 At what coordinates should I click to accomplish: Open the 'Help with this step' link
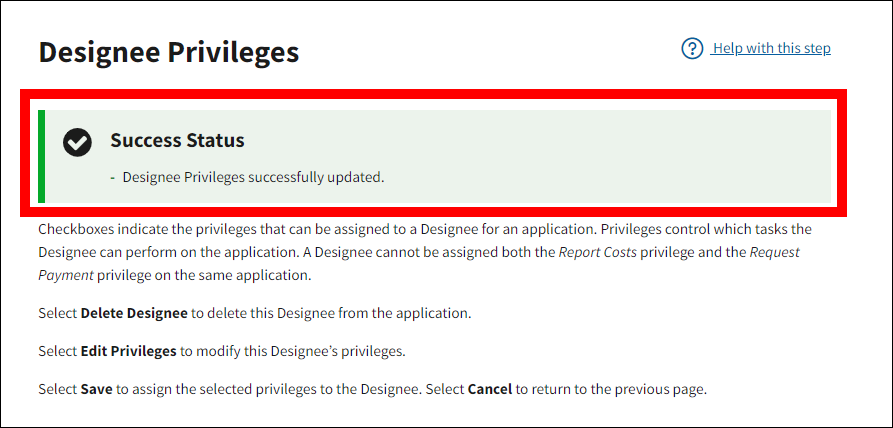[x=771, y=48]
